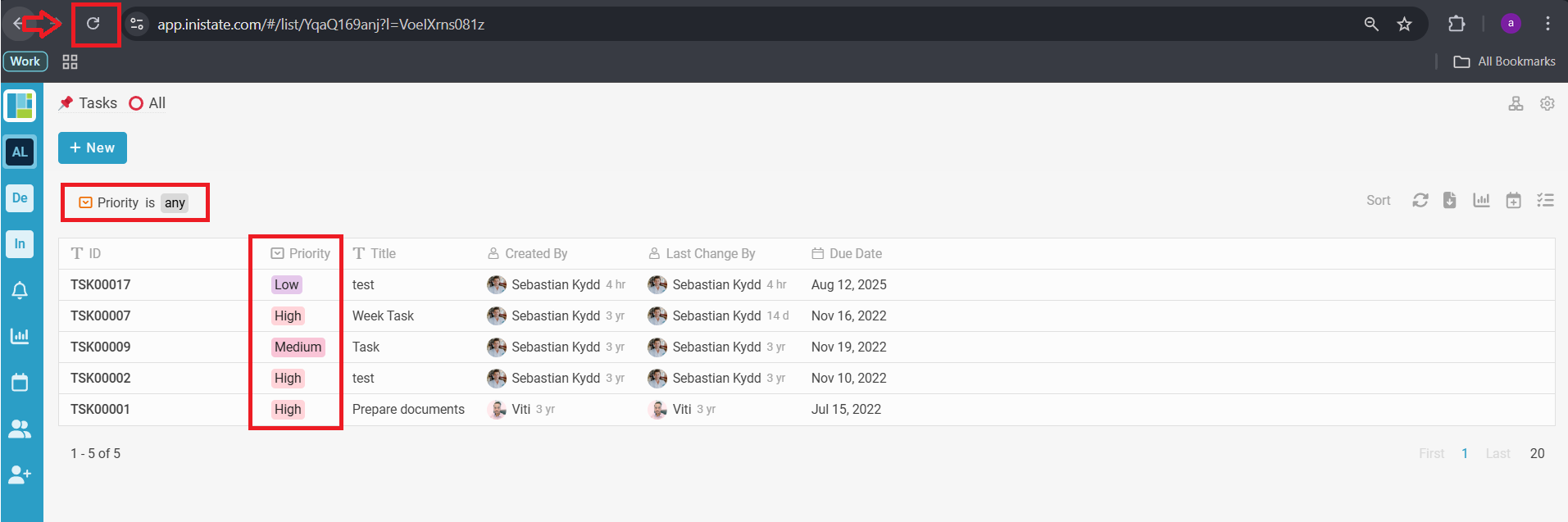Go to First page in pagination
Image resolution: width=1568 pixels, height=522 pixels.
[x=1432, y=453]
